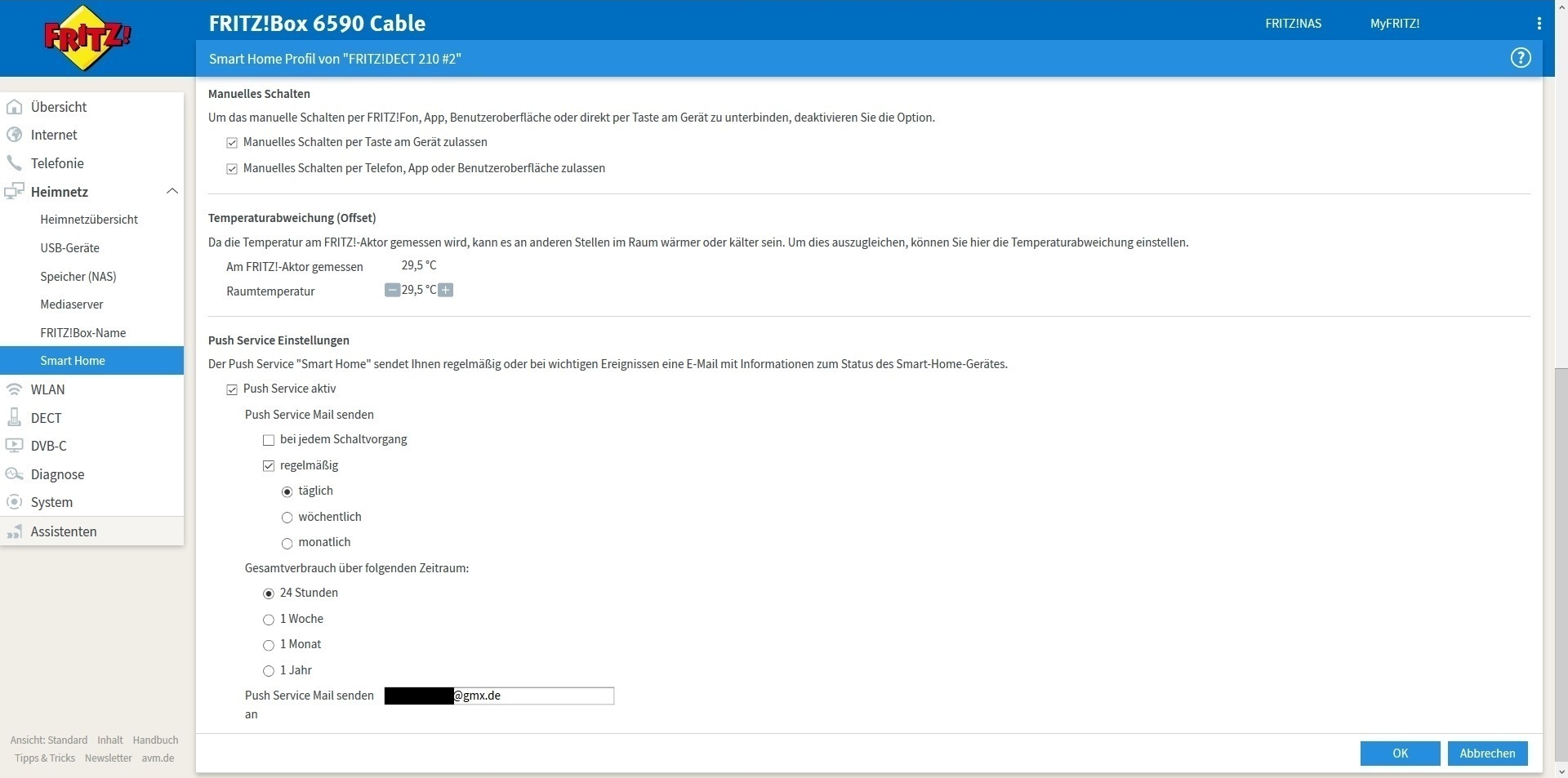Image resolution: width=1568 pixels, height=778 pixels.
Task: Open the three-dot options menu
Action: coord(1539,24)
